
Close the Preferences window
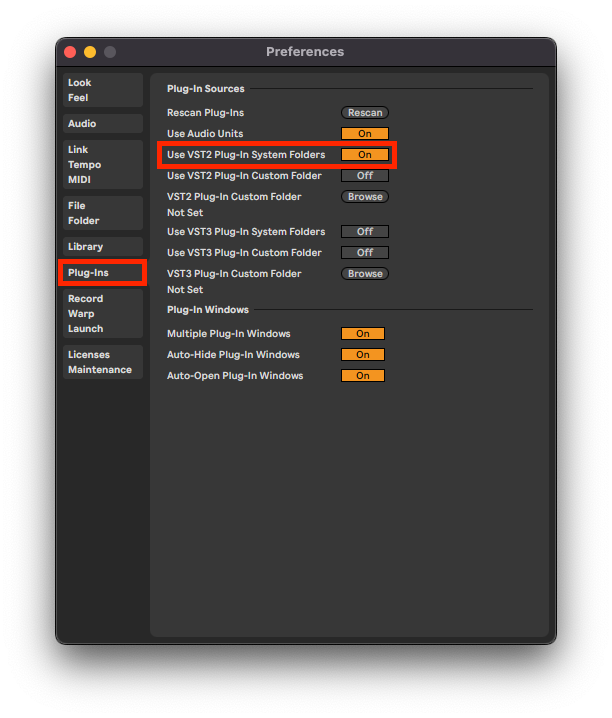(70, 52)
